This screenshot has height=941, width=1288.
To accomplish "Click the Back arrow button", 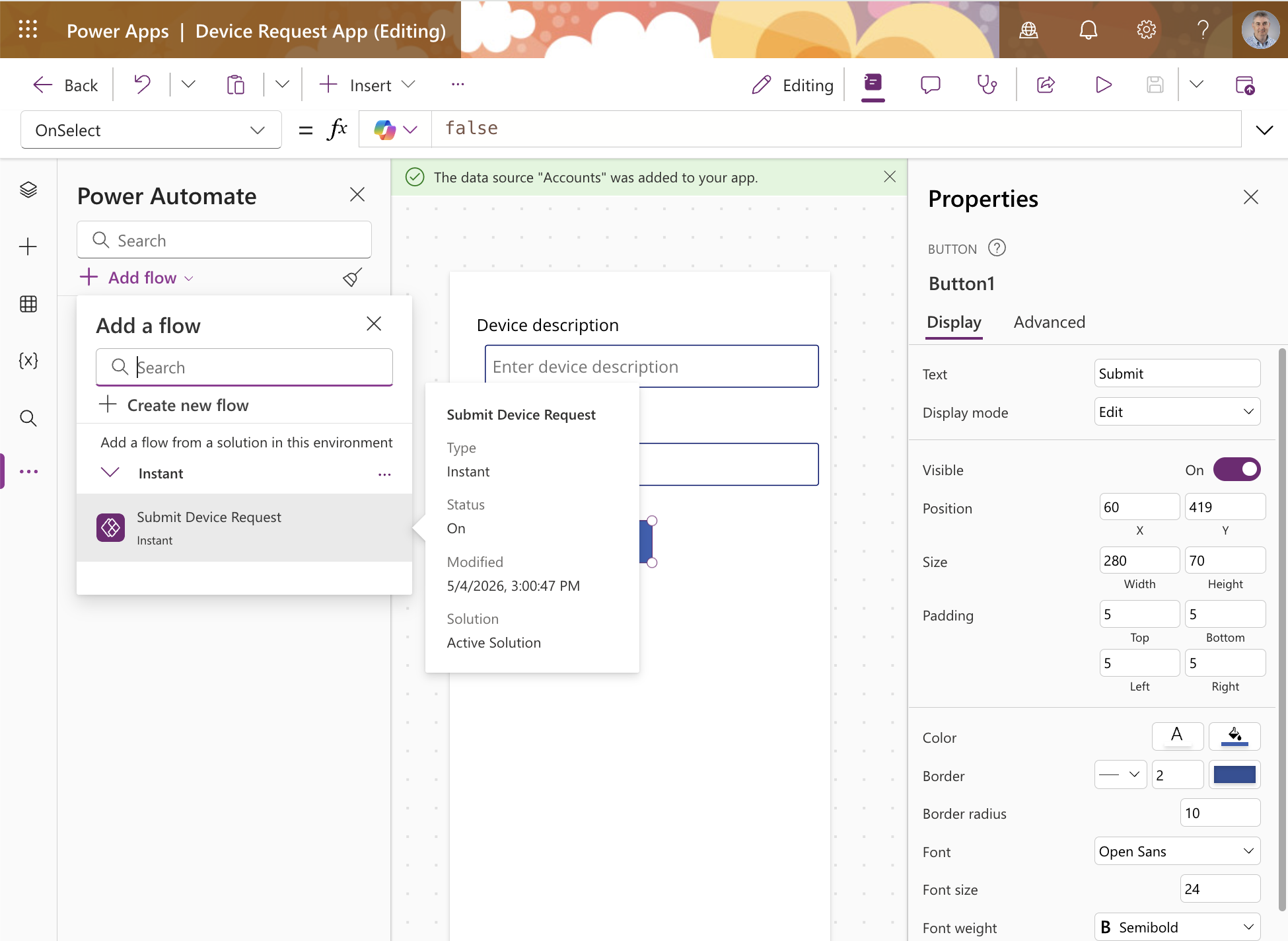I will (65, 85).
